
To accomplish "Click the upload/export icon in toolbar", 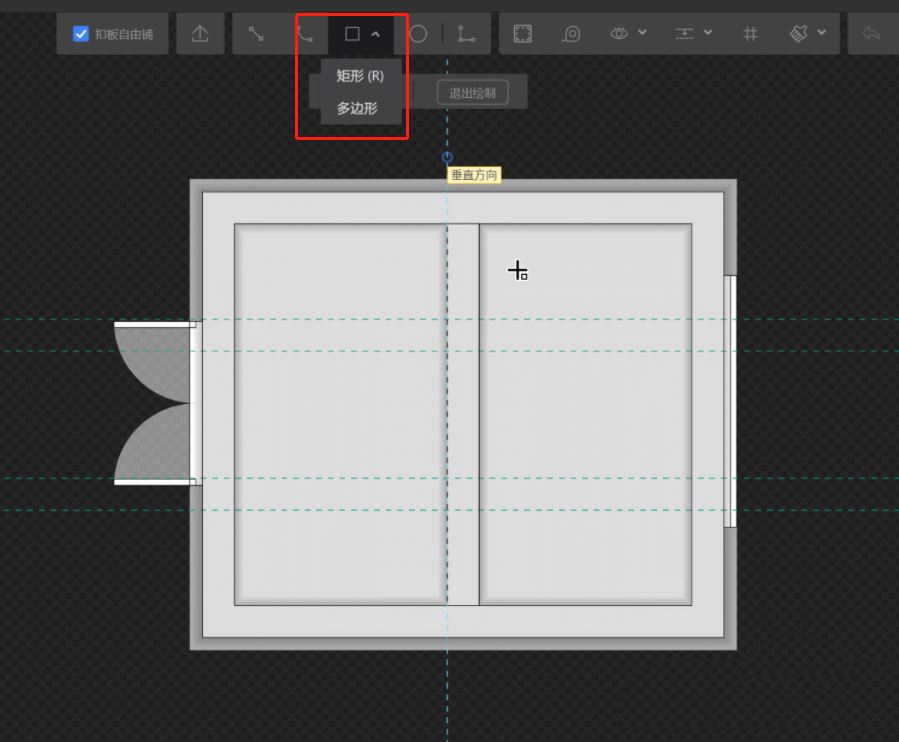I will pos(200,34).
